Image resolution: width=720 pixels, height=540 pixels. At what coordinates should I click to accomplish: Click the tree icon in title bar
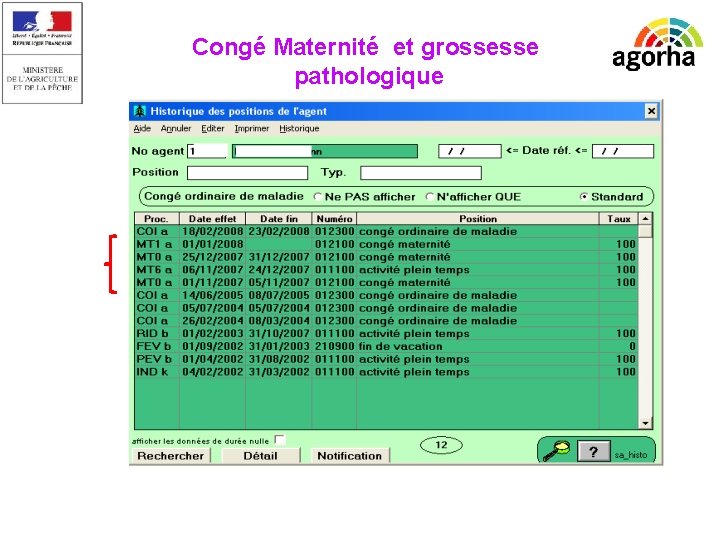click(140, 111)
